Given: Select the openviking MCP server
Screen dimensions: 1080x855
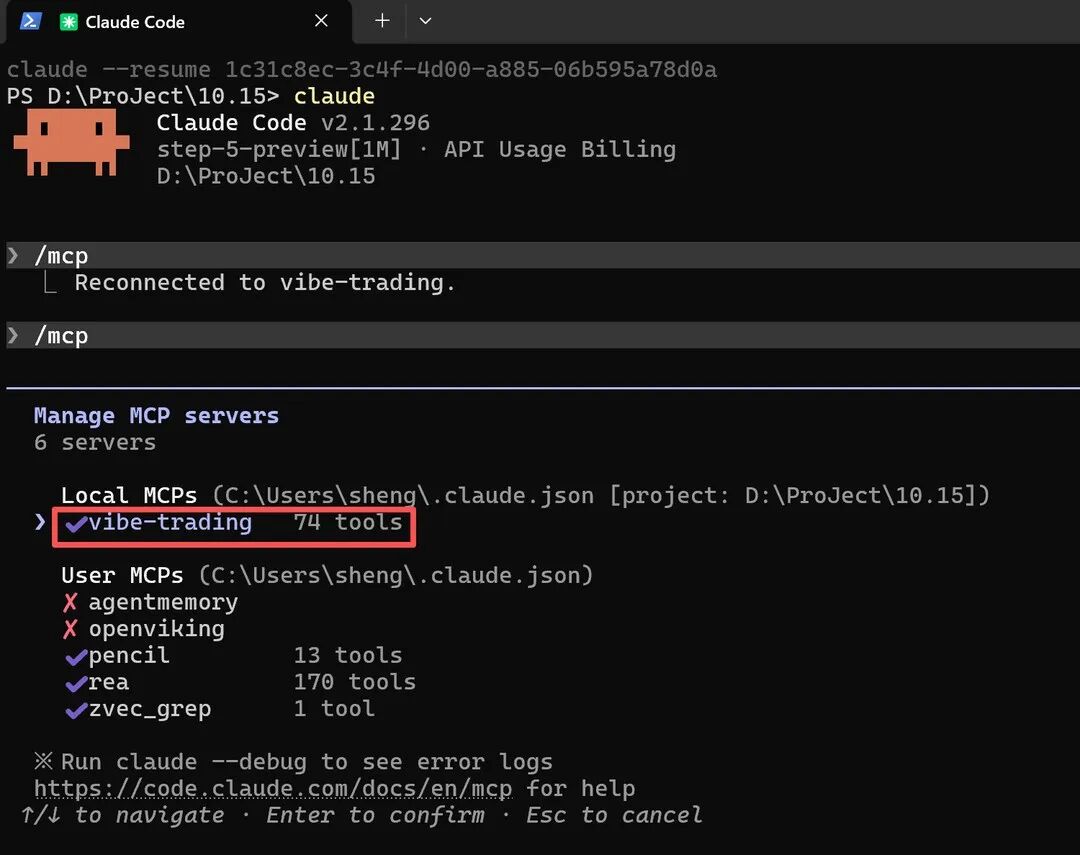Looking at the screenshot, I should coord(156,629).
